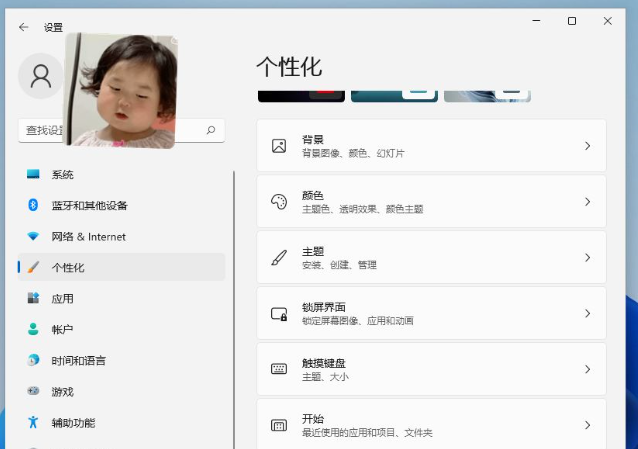This screenshot has height=449, width=638.
Task: Select the first dark theme thumbnail
Action: (301, 96)
